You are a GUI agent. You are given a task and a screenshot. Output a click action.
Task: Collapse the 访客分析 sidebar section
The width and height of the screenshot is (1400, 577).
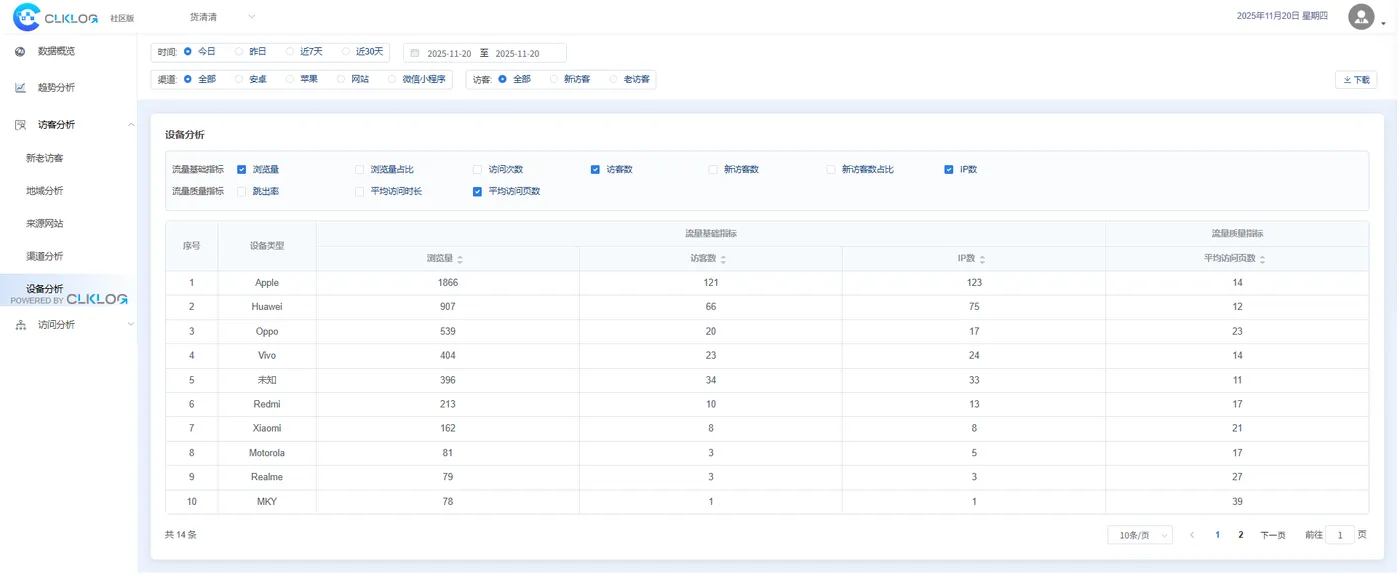(x=131, y=125)
